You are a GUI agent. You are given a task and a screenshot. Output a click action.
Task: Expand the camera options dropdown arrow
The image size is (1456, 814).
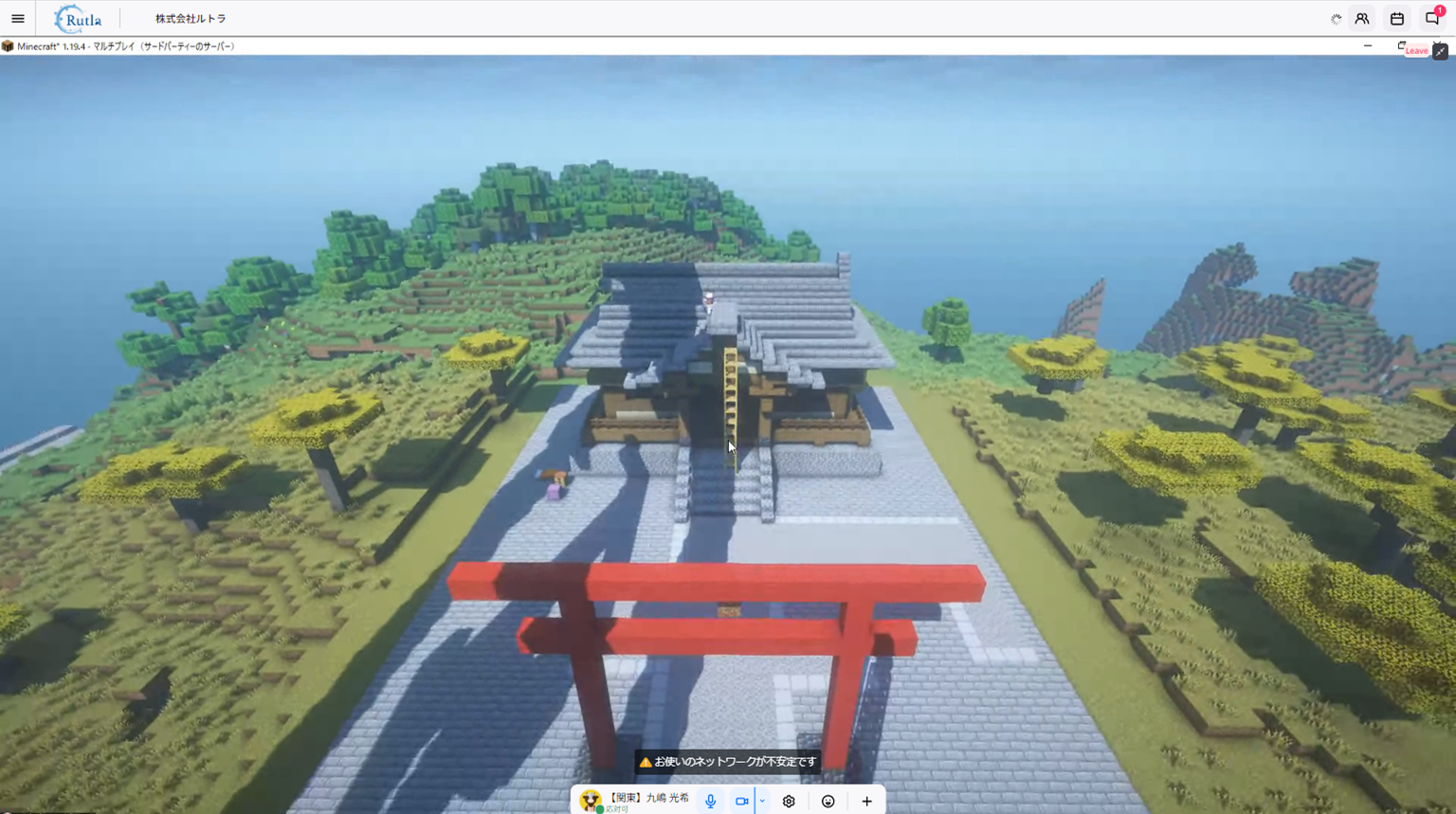[762, 802]
